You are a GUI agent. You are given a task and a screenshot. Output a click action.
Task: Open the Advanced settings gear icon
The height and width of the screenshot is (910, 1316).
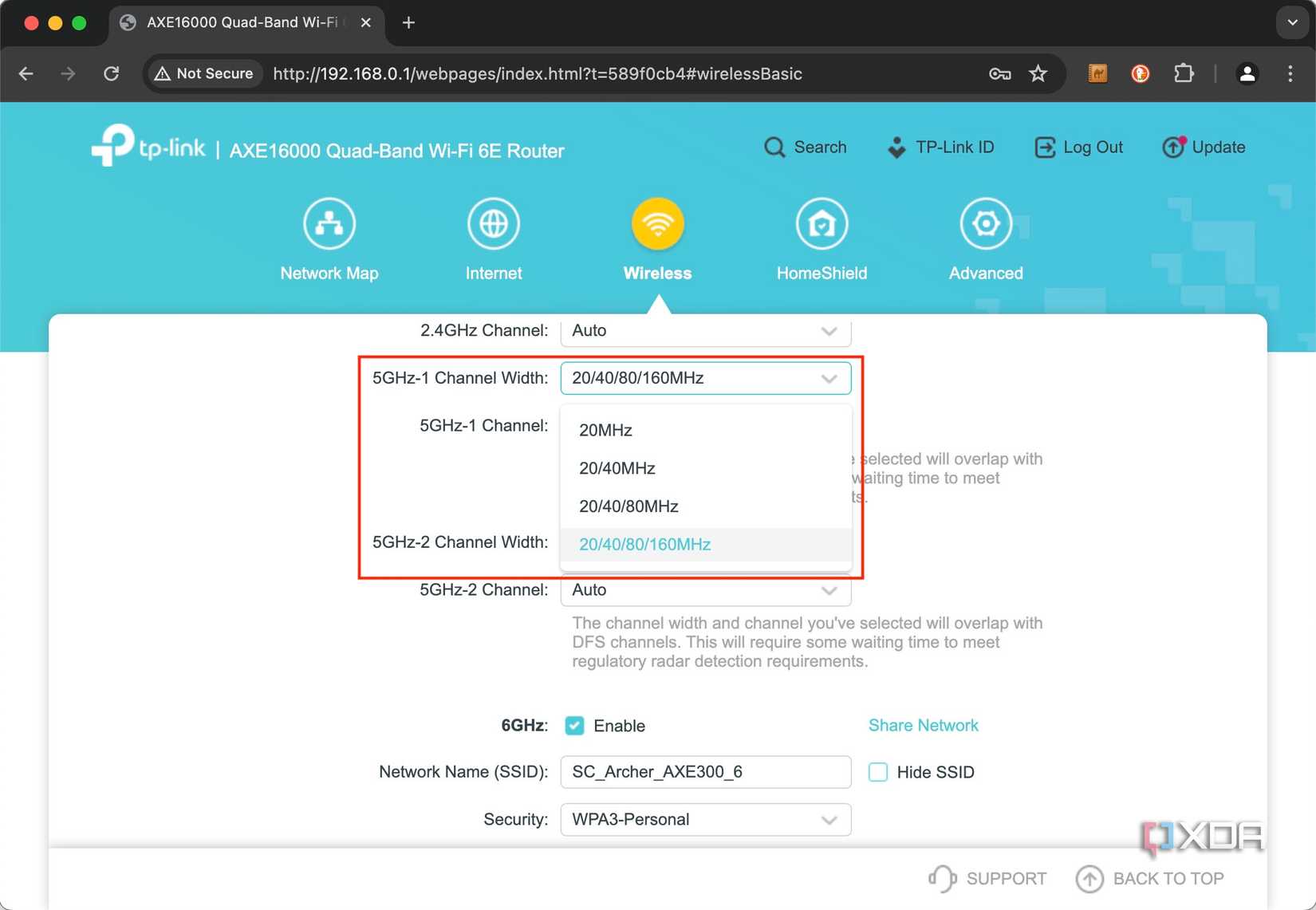pos(986,223)
